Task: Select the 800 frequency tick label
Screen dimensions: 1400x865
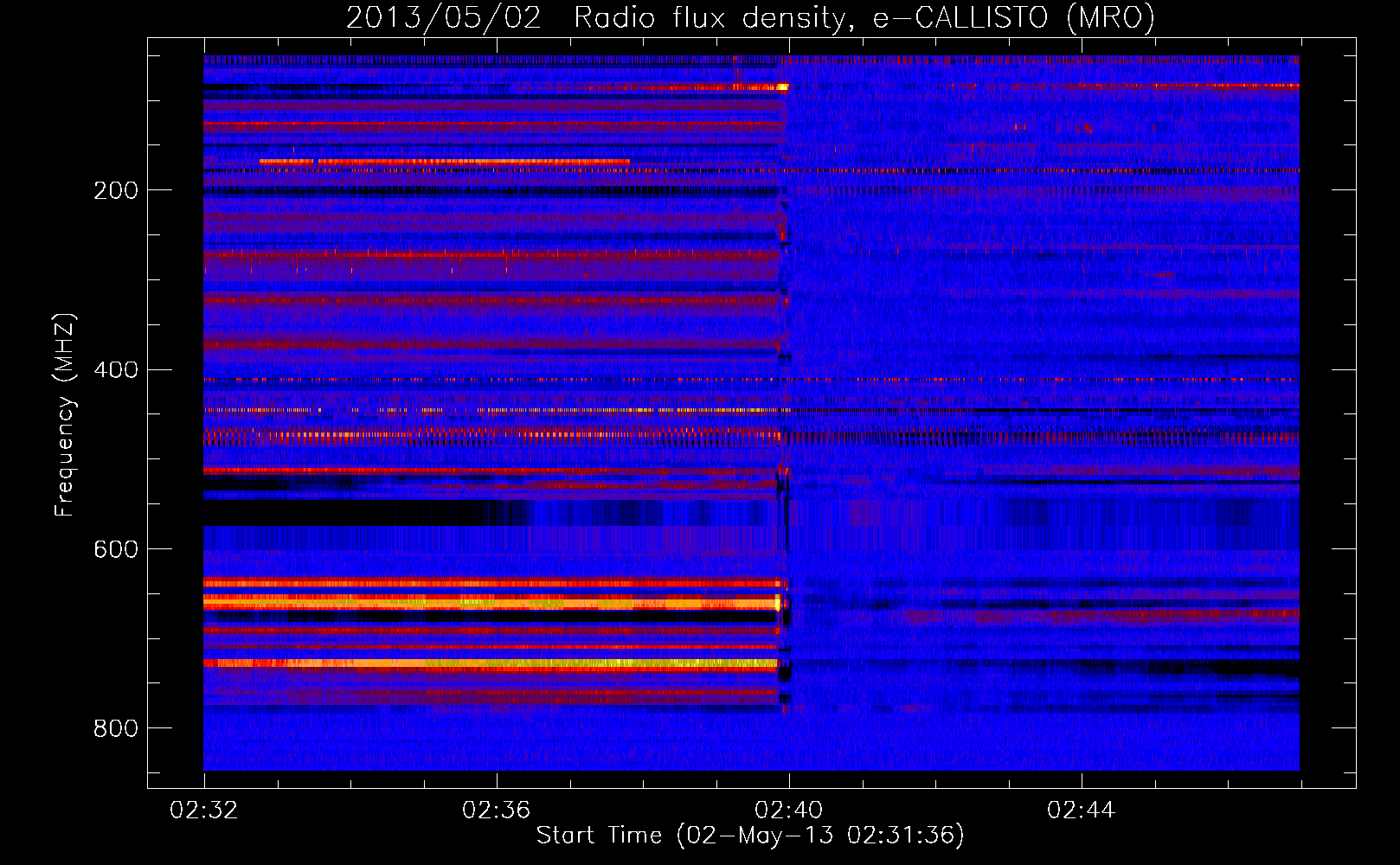Action: (x=116, y=728)
